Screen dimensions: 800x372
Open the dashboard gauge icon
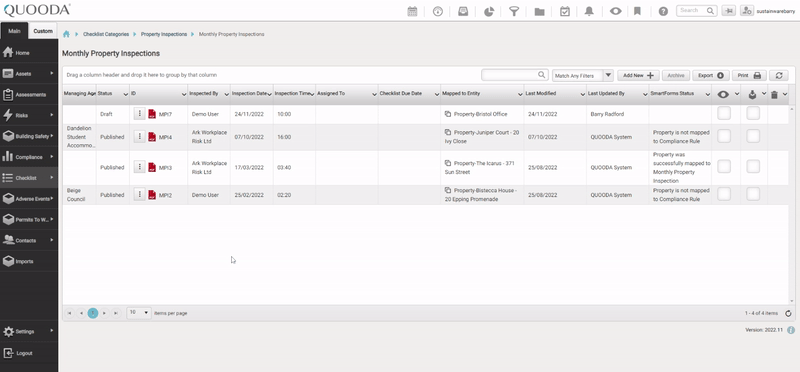pyautogui.click(x=438, y=11)
